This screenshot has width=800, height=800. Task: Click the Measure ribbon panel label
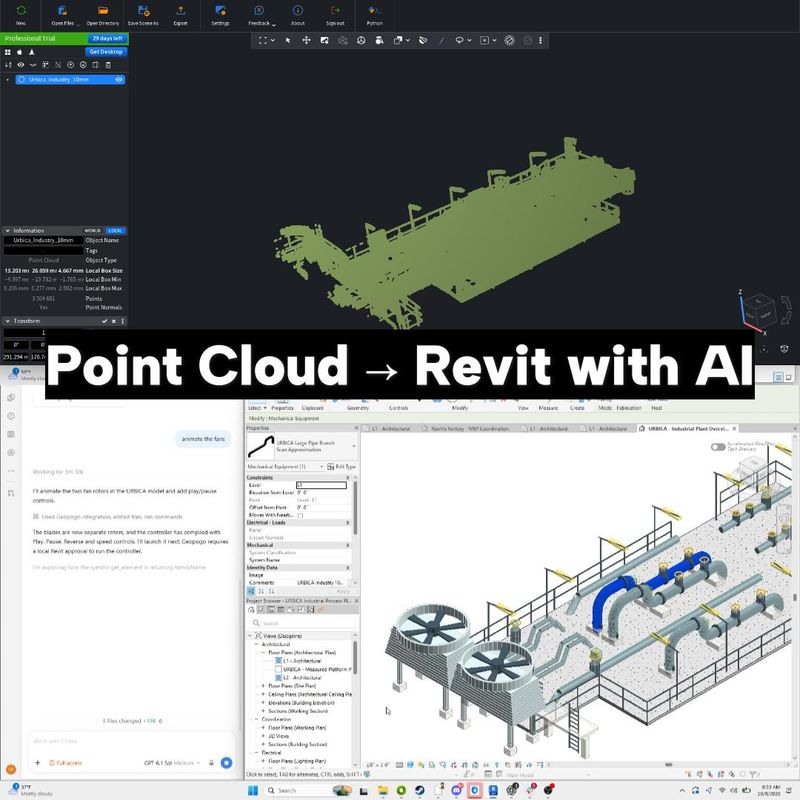coord(548,408)
